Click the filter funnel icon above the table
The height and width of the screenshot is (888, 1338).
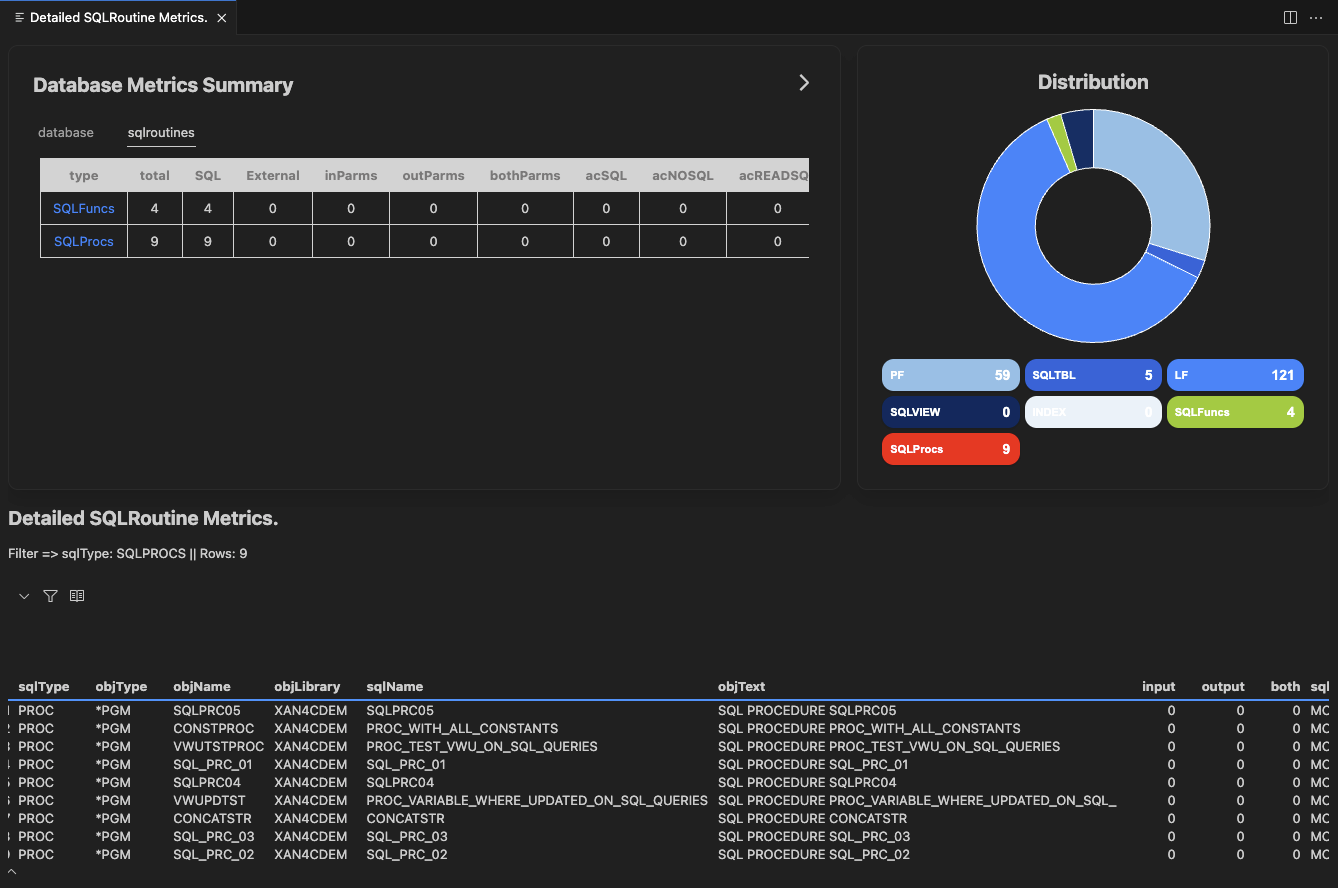50,596
